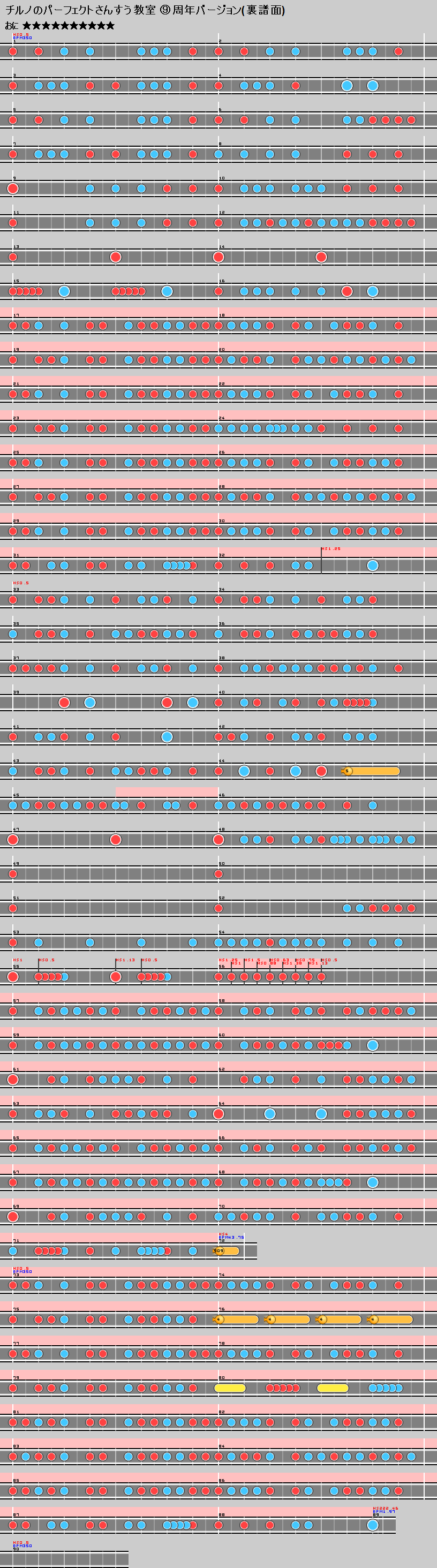437x1568 pixels.
Task: Click the measure 50 number label
Action: [222, 864]
